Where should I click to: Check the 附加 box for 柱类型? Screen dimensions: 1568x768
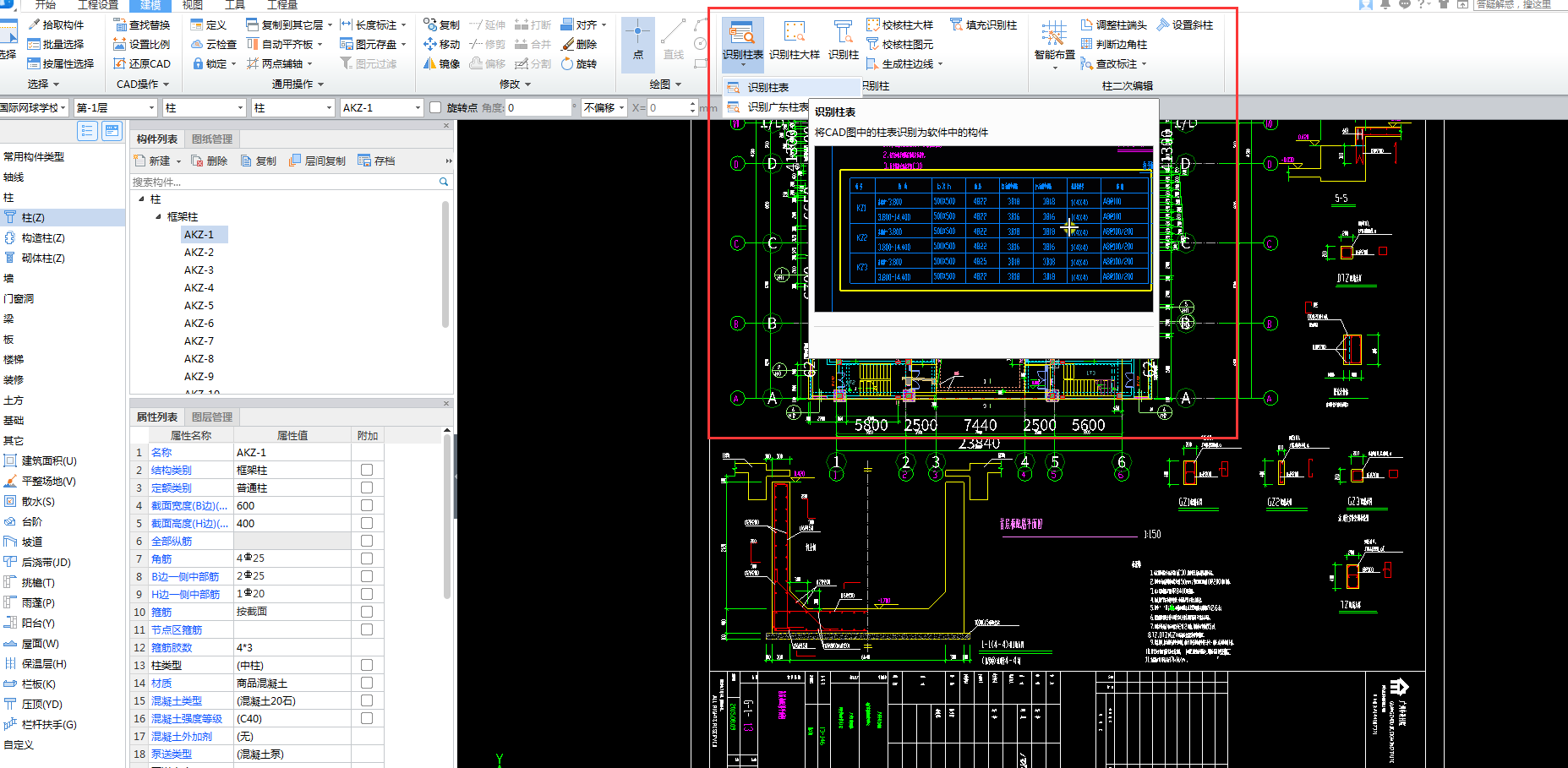tap(367, 665)
